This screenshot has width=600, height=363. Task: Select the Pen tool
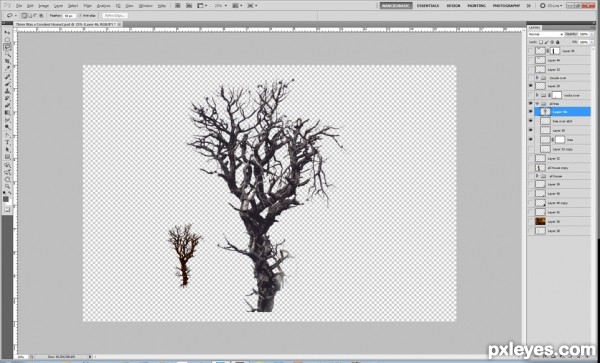click(7, 135)
